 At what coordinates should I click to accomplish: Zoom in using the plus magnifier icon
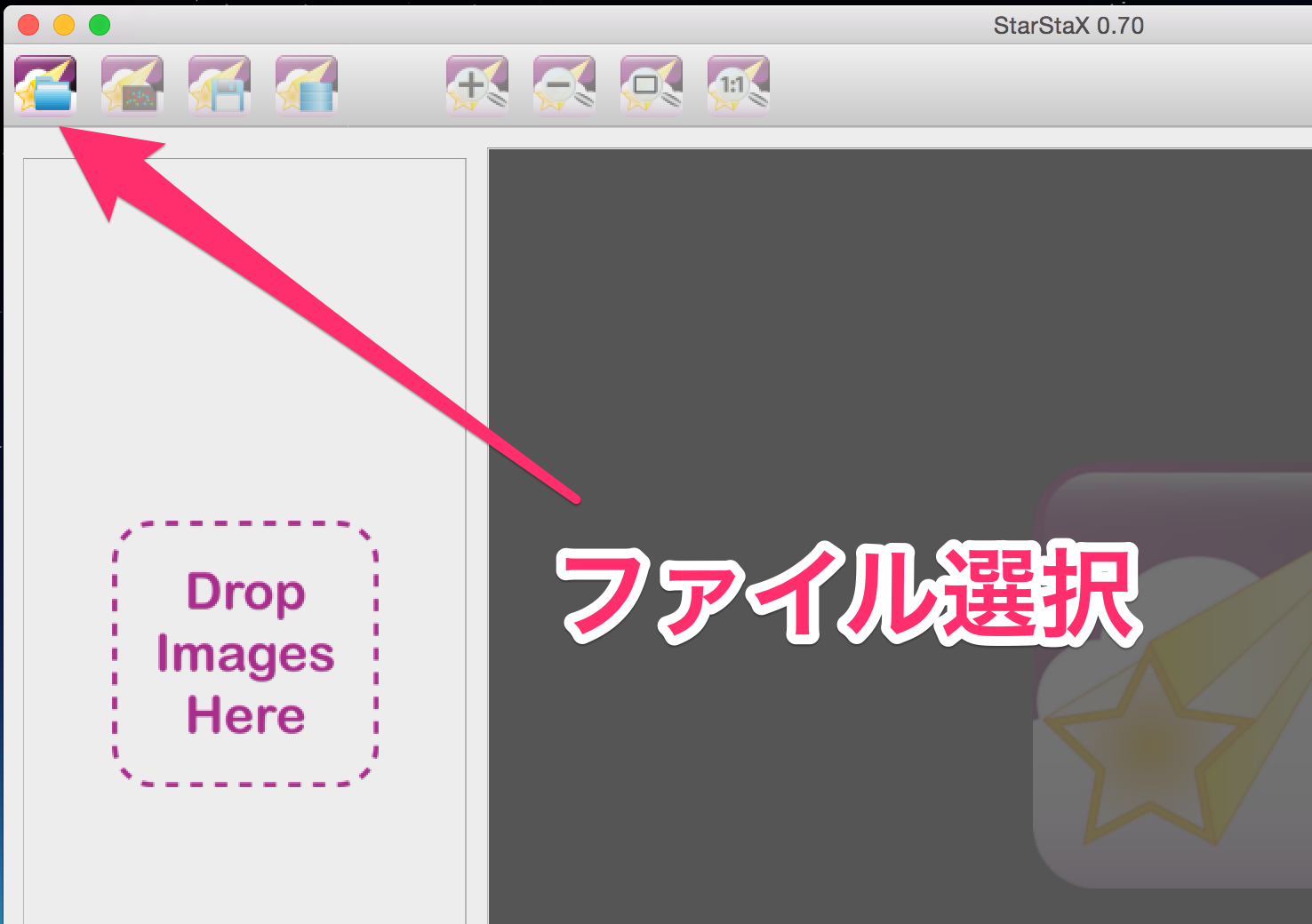click(x=477, y=85)
